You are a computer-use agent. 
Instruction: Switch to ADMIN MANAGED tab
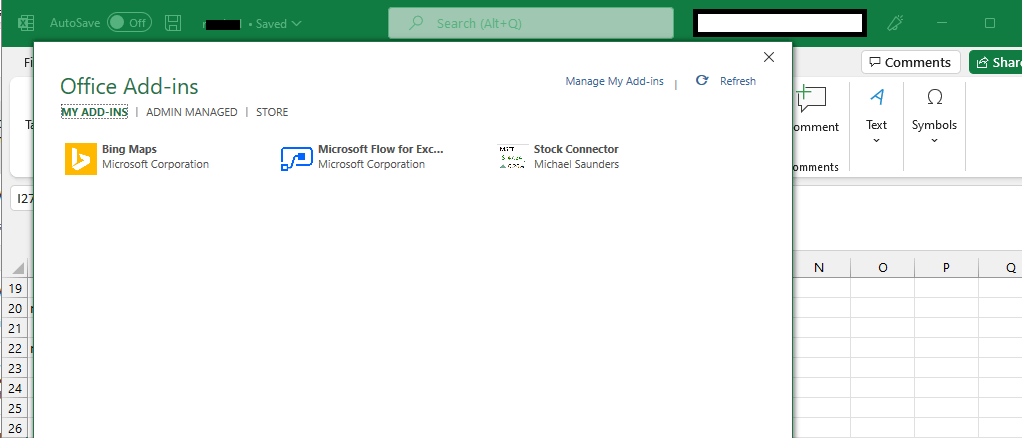coord(192,112)
